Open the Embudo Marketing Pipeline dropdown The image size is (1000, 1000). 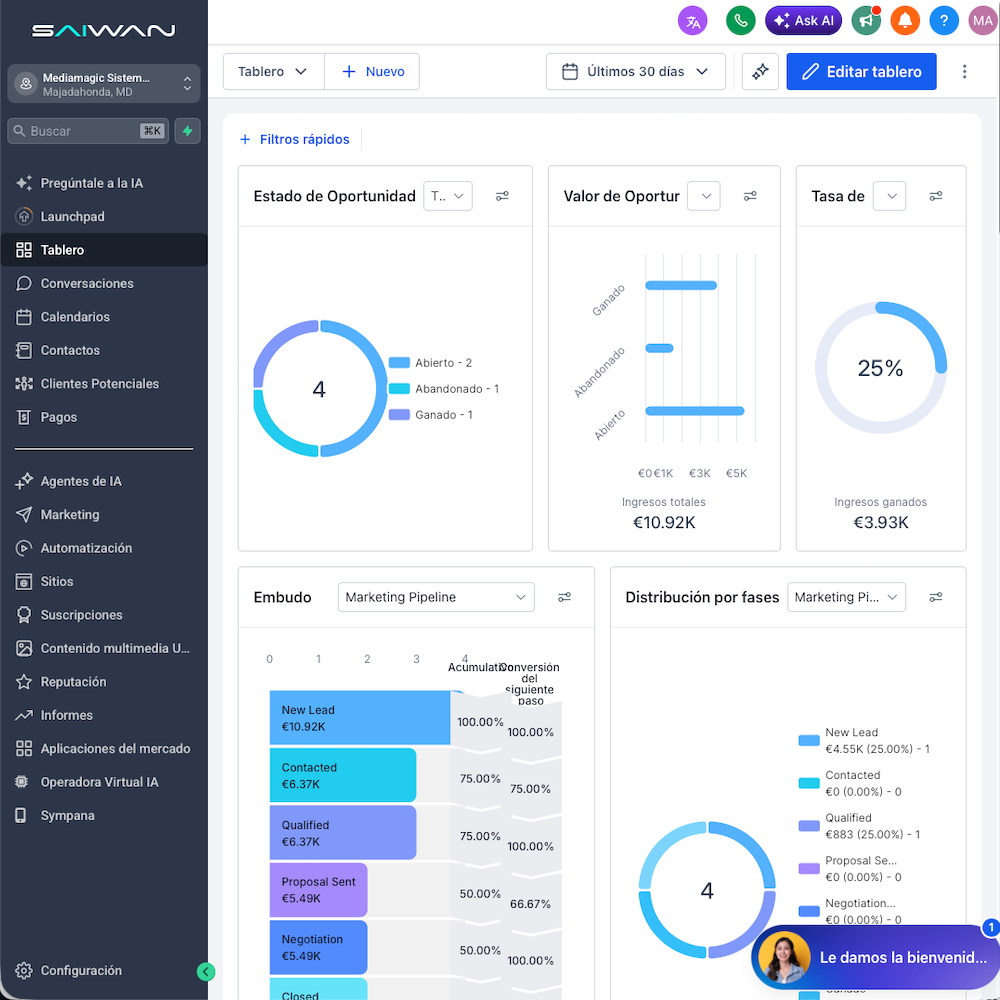click(436, 597)
